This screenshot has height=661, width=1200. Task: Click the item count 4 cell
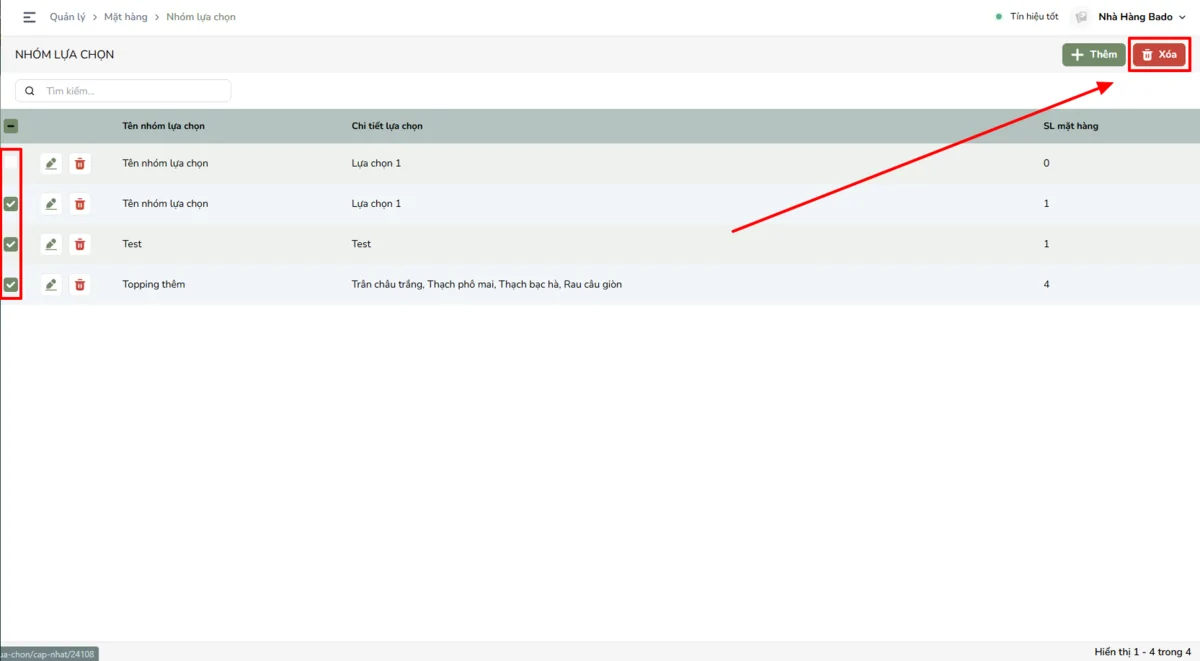point(1047,285)
